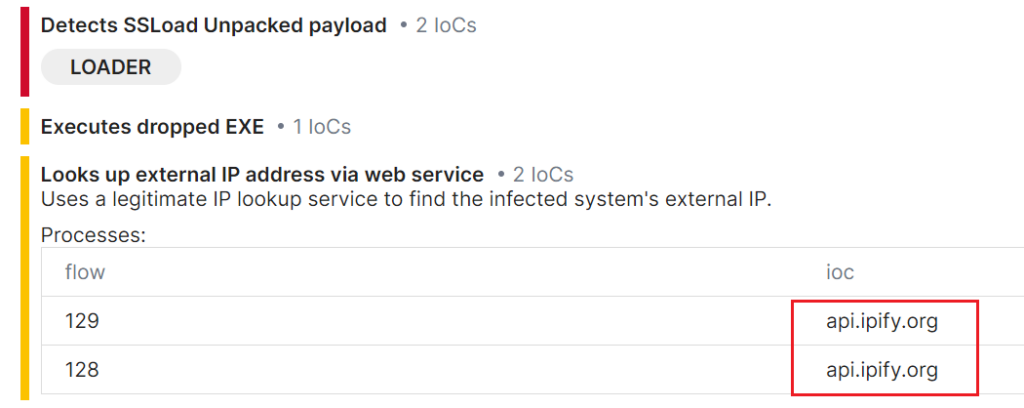Expand the Executes dropped EXE signature

(x=152, y=127)
